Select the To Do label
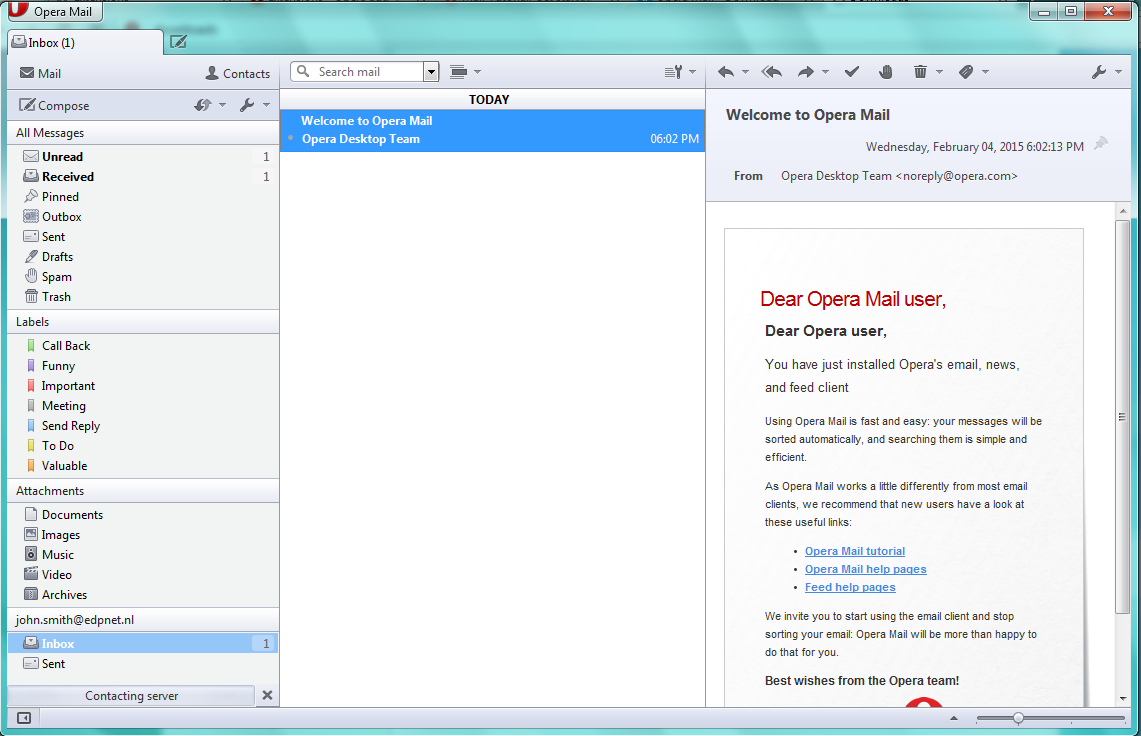Image resolution: width=1141 pixels, height=736 pixels. 143,446
